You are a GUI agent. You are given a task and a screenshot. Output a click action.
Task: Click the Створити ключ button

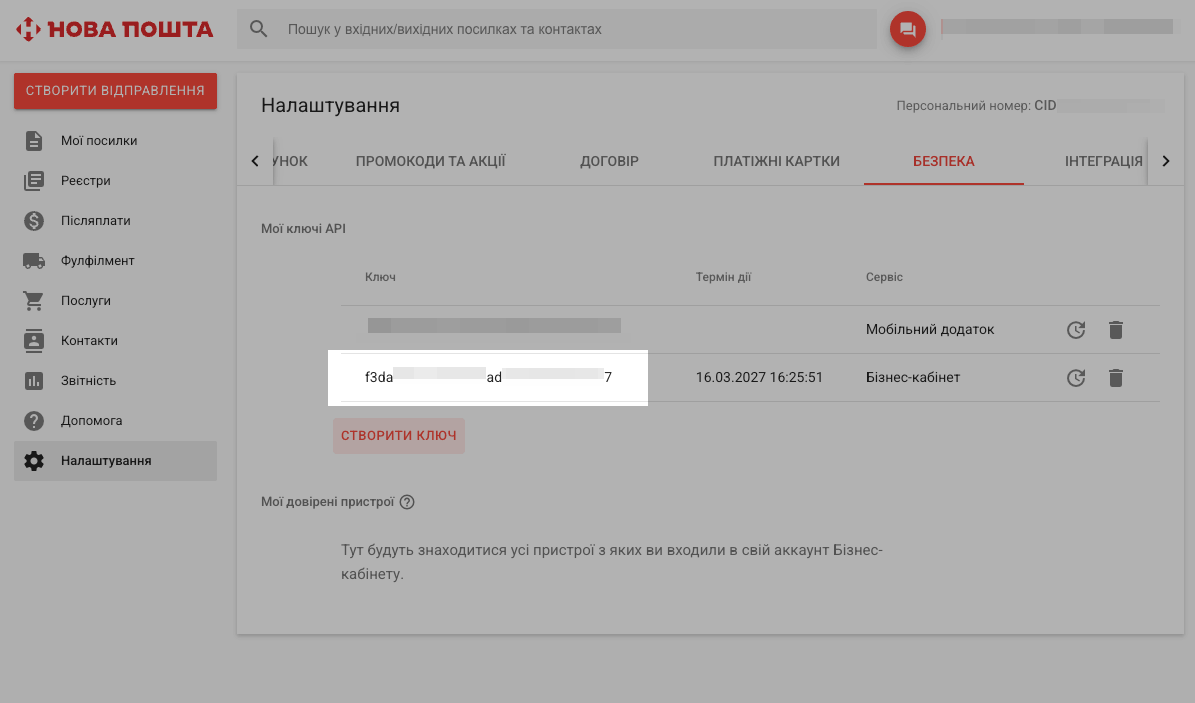[x=399, y=436]
